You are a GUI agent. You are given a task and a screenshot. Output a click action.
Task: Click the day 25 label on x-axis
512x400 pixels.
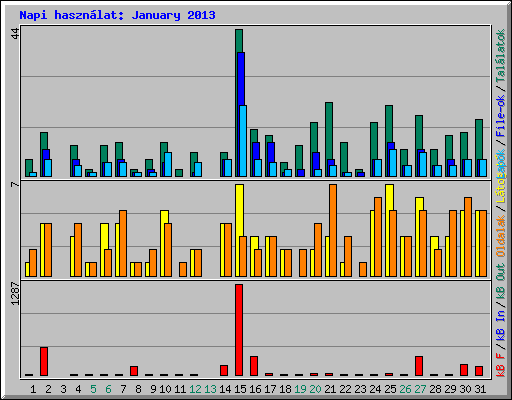click(390, 389)
